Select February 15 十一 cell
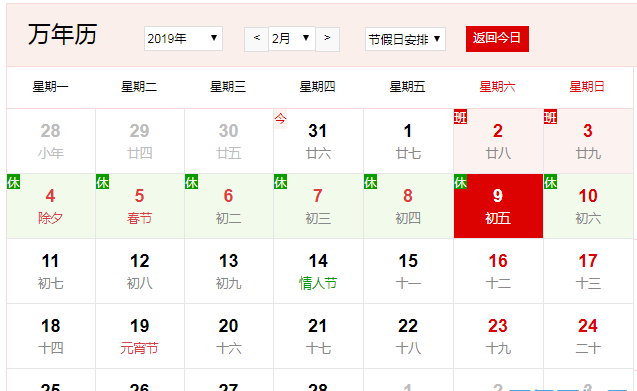Viewport: 637px width, 391px height. click(x=408, y=271)
